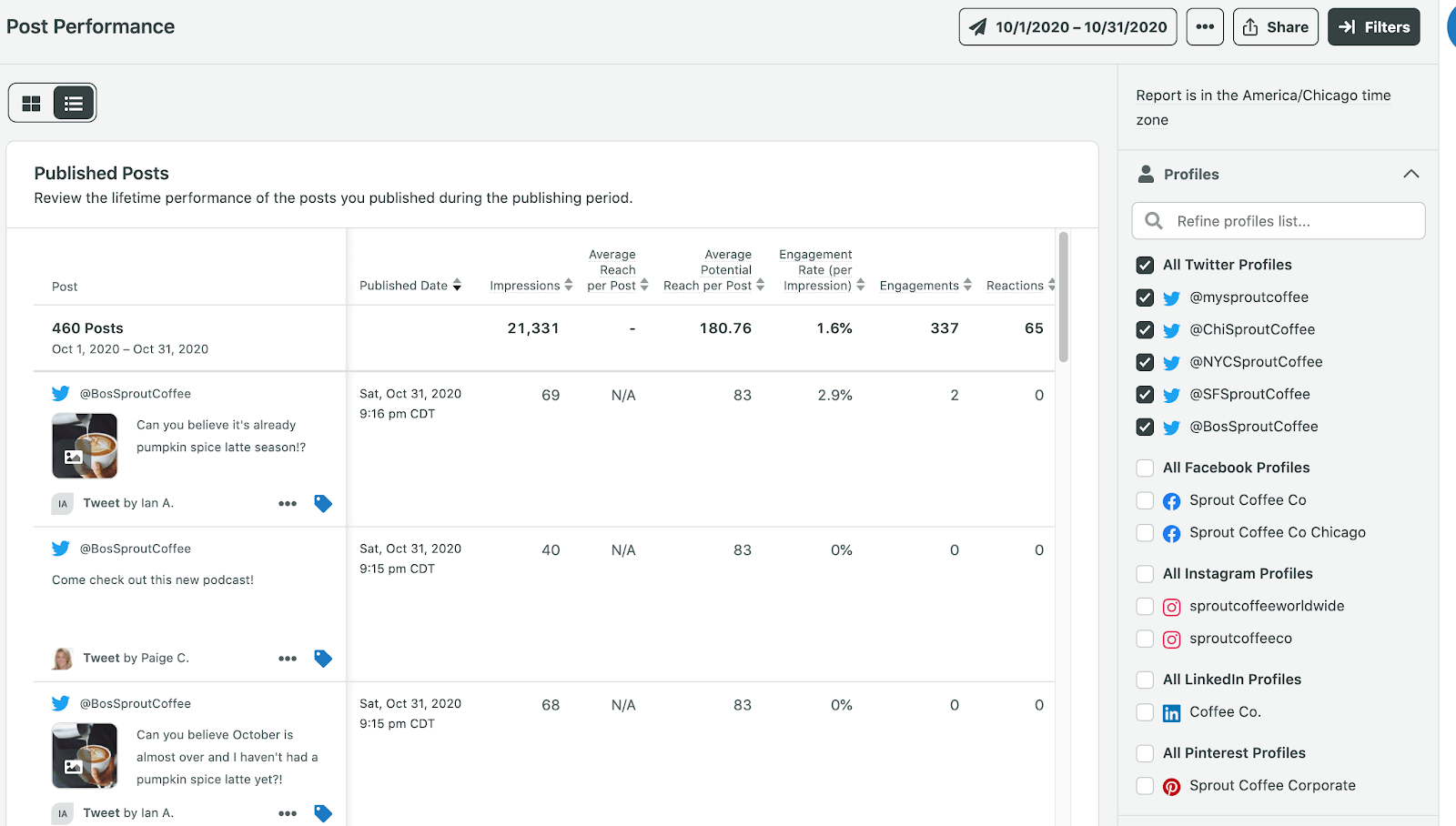
Task: Uncheck the @mysproutcoffee Twitter profile
Action: click(x=1145, y=297)
